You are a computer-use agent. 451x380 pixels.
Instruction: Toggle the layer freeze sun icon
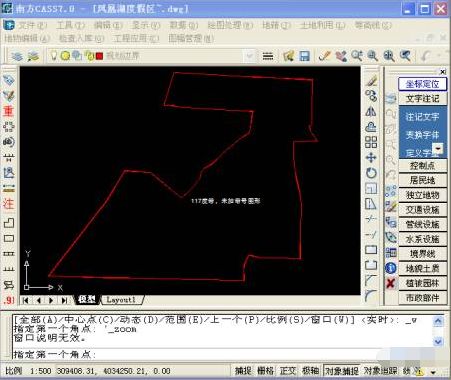(x=65, y=56)
